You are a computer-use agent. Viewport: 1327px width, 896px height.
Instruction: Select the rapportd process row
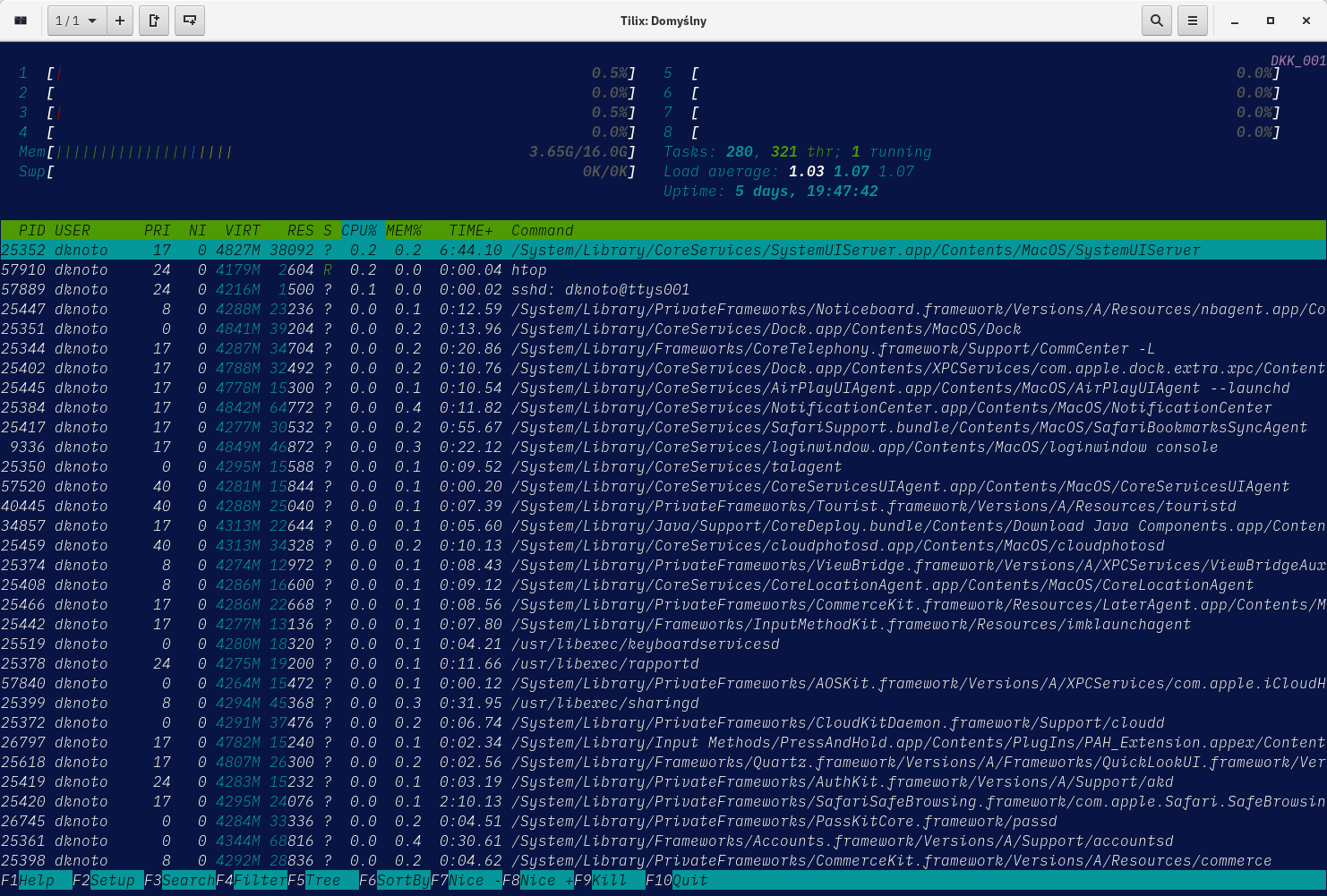point(663,663)
